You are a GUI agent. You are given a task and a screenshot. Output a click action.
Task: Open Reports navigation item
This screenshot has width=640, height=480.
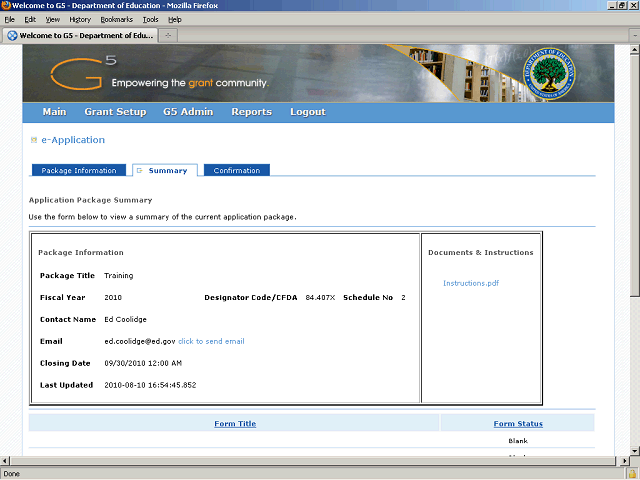point(251,112)
